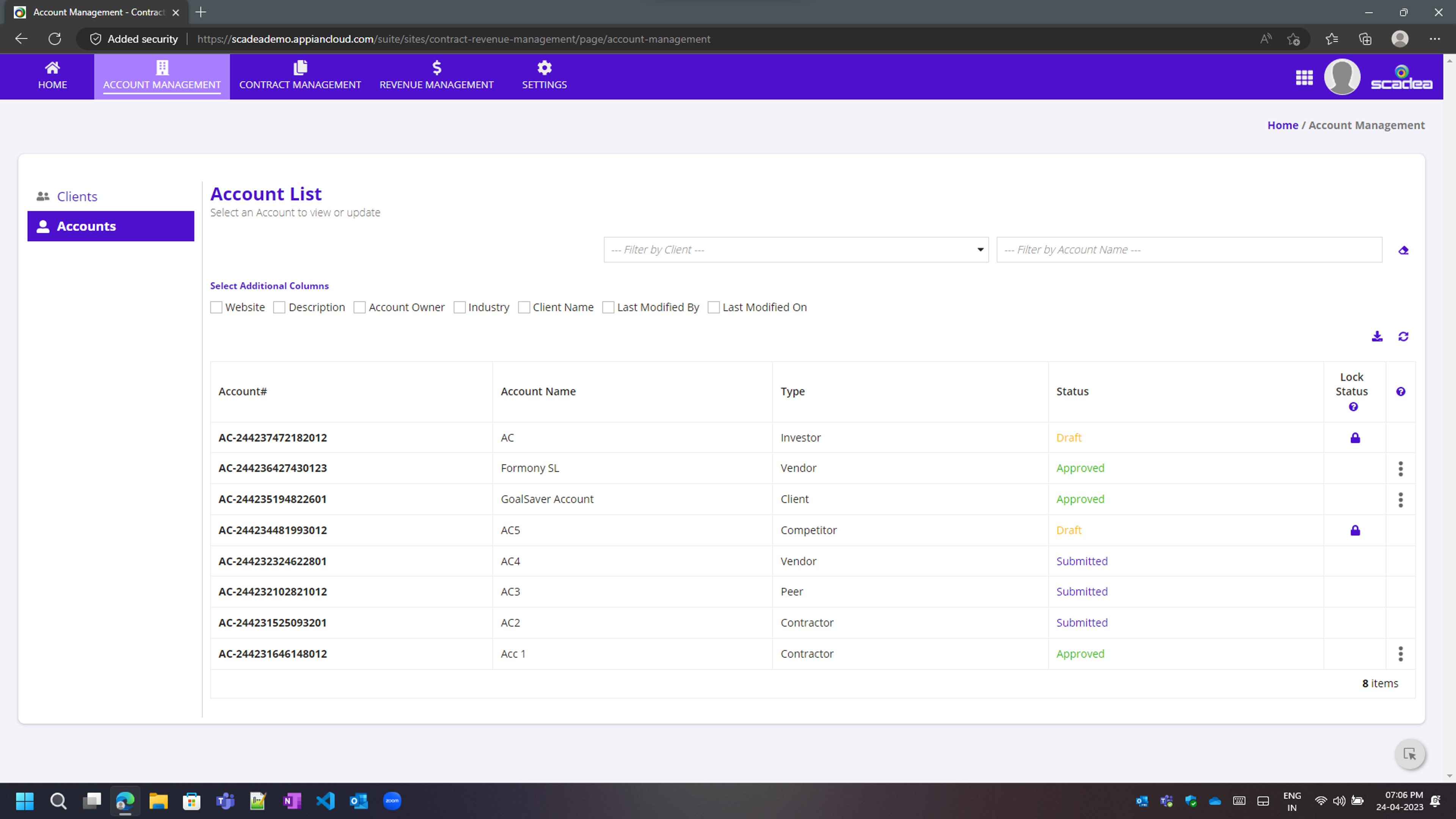Click the Home breadcrumb link
The width and height of the screenshot is (1456, 819).
1282,126
